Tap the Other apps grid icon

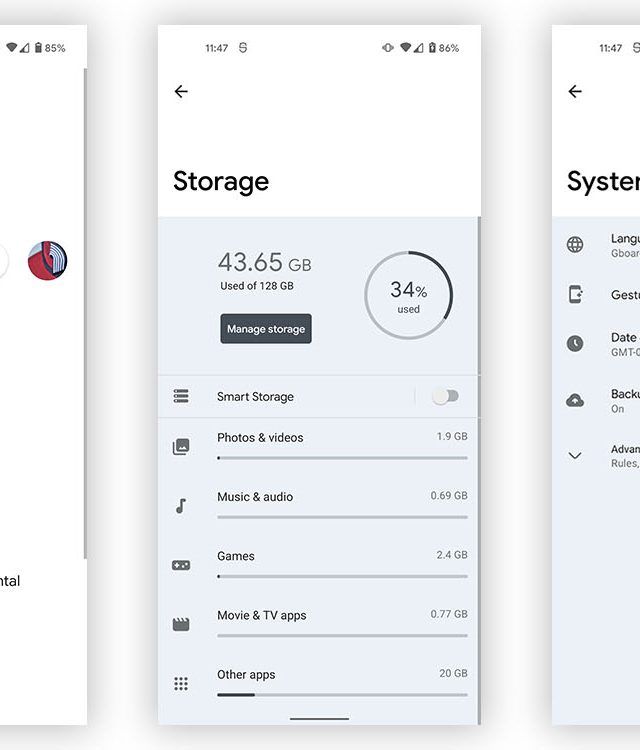click(x=181, y=684)
